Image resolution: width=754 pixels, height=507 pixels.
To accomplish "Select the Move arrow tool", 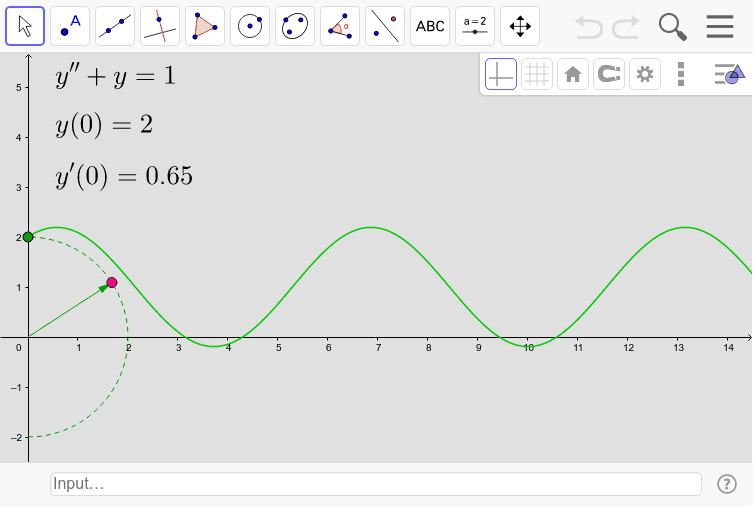I will (x=25, y=26).
